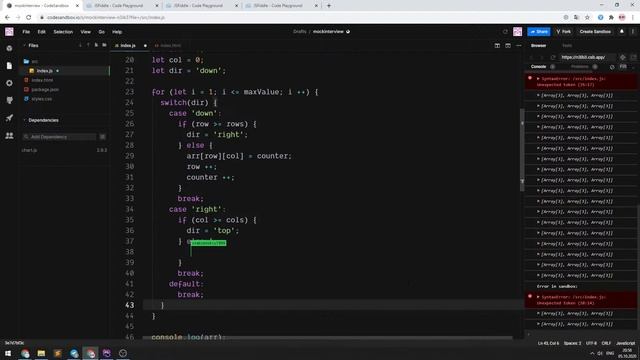Click Ln 43 Col position in status bar
640x360 pixels.
[x=548, y=343]
